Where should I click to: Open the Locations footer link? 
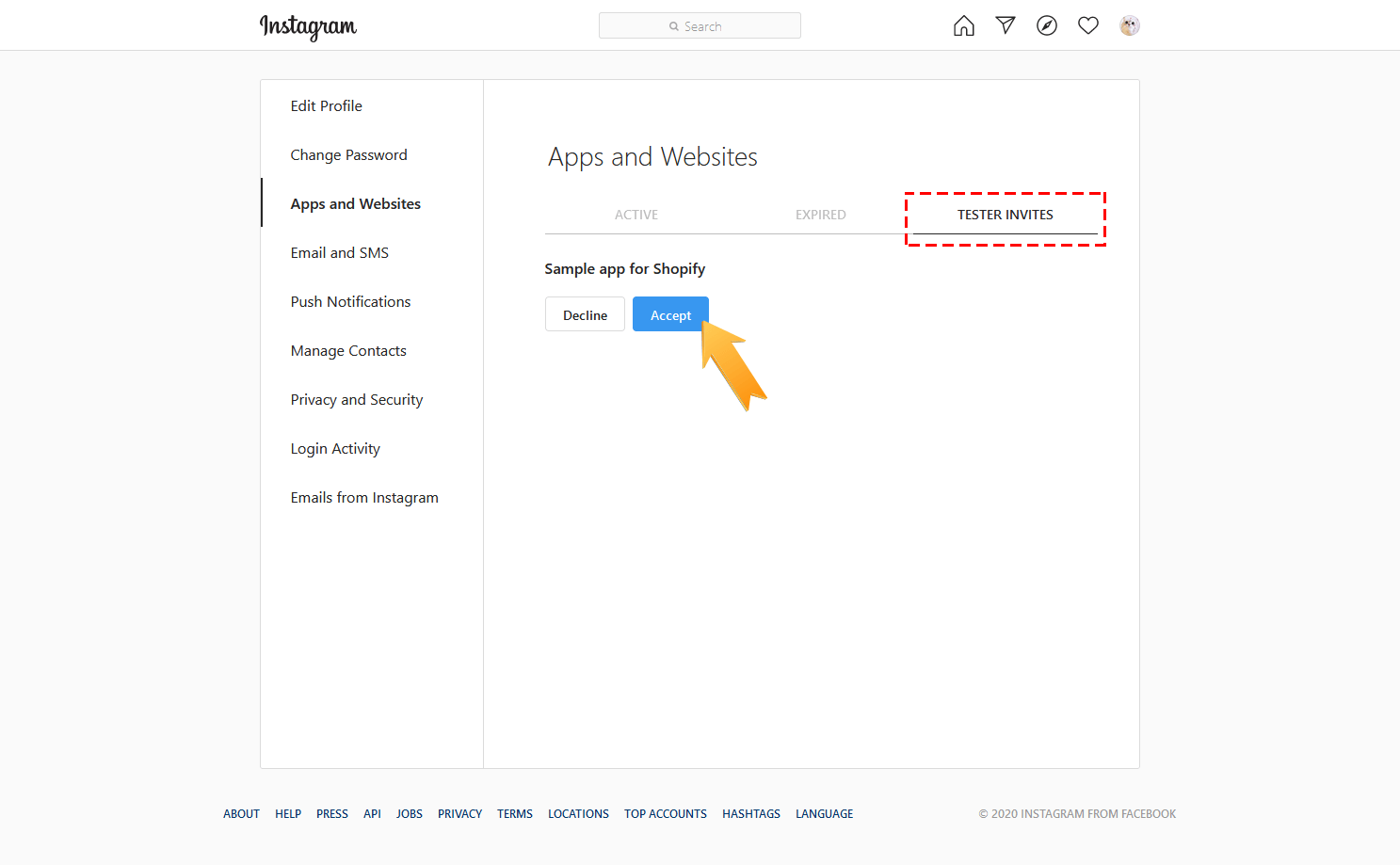[578, 814]
